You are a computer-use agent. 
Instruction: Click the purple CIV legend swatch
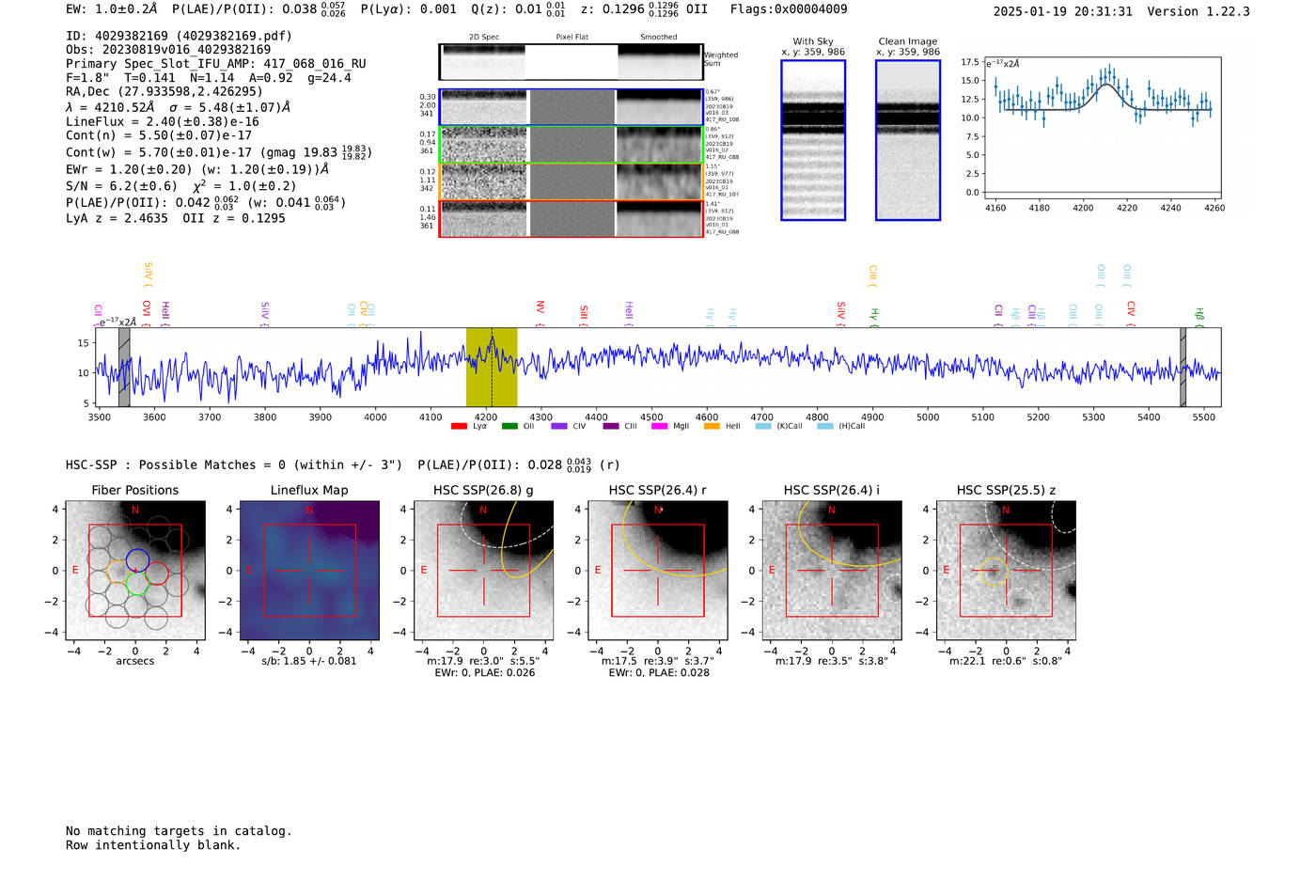click(560, 426)
